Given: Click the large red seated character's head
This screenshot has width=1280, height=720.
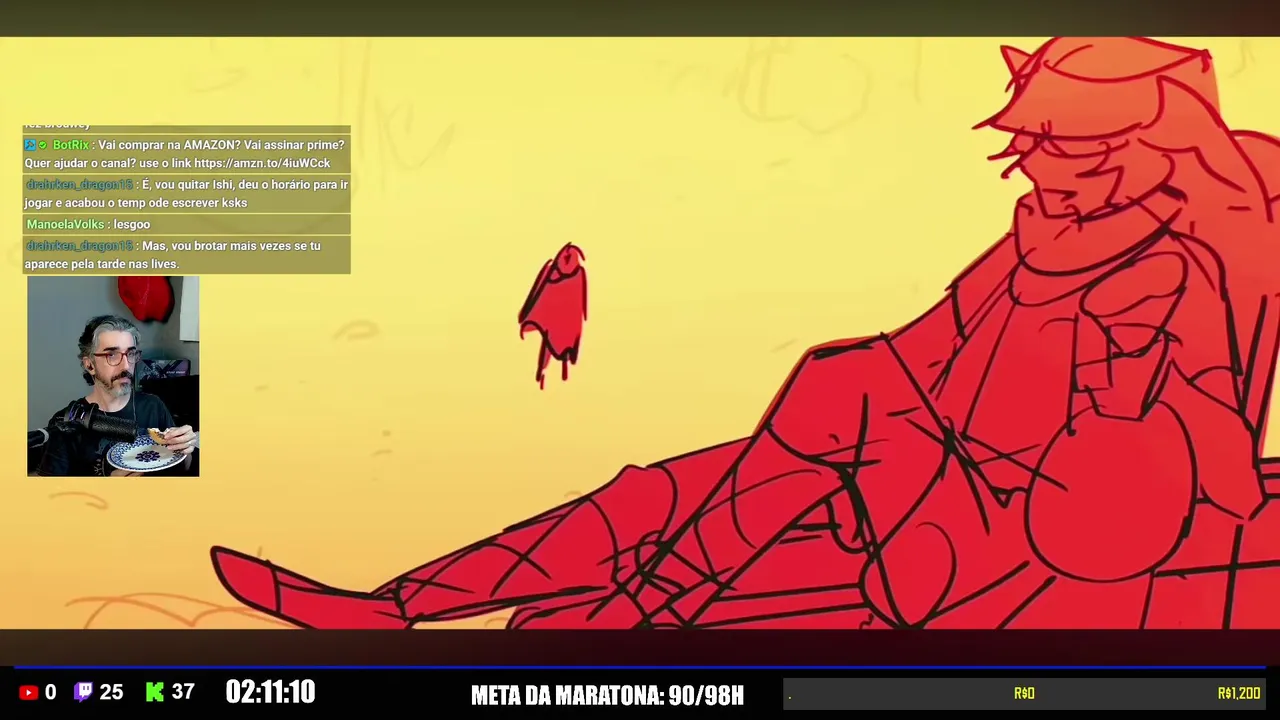Looking at the screenshot, I should tap(1105, 130).
